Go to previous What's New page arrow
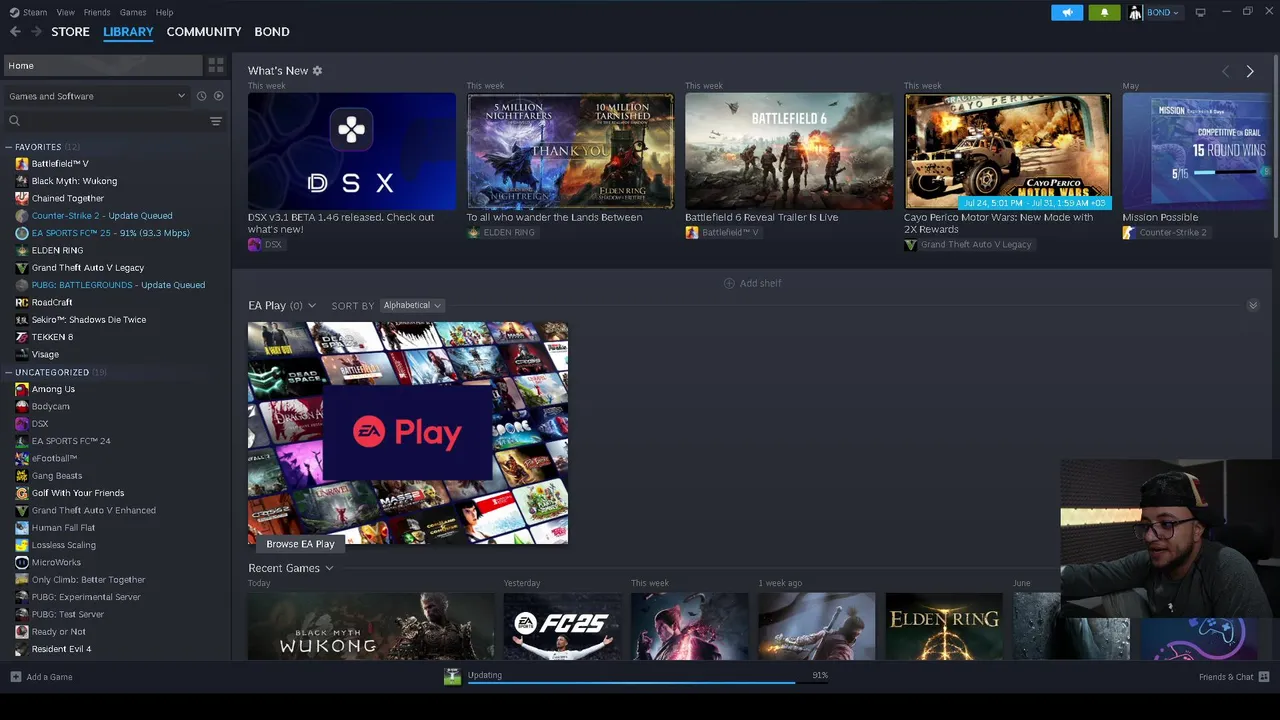Image resolution: width=1280 pixels, height=720 pixels. click(1225, 71)
